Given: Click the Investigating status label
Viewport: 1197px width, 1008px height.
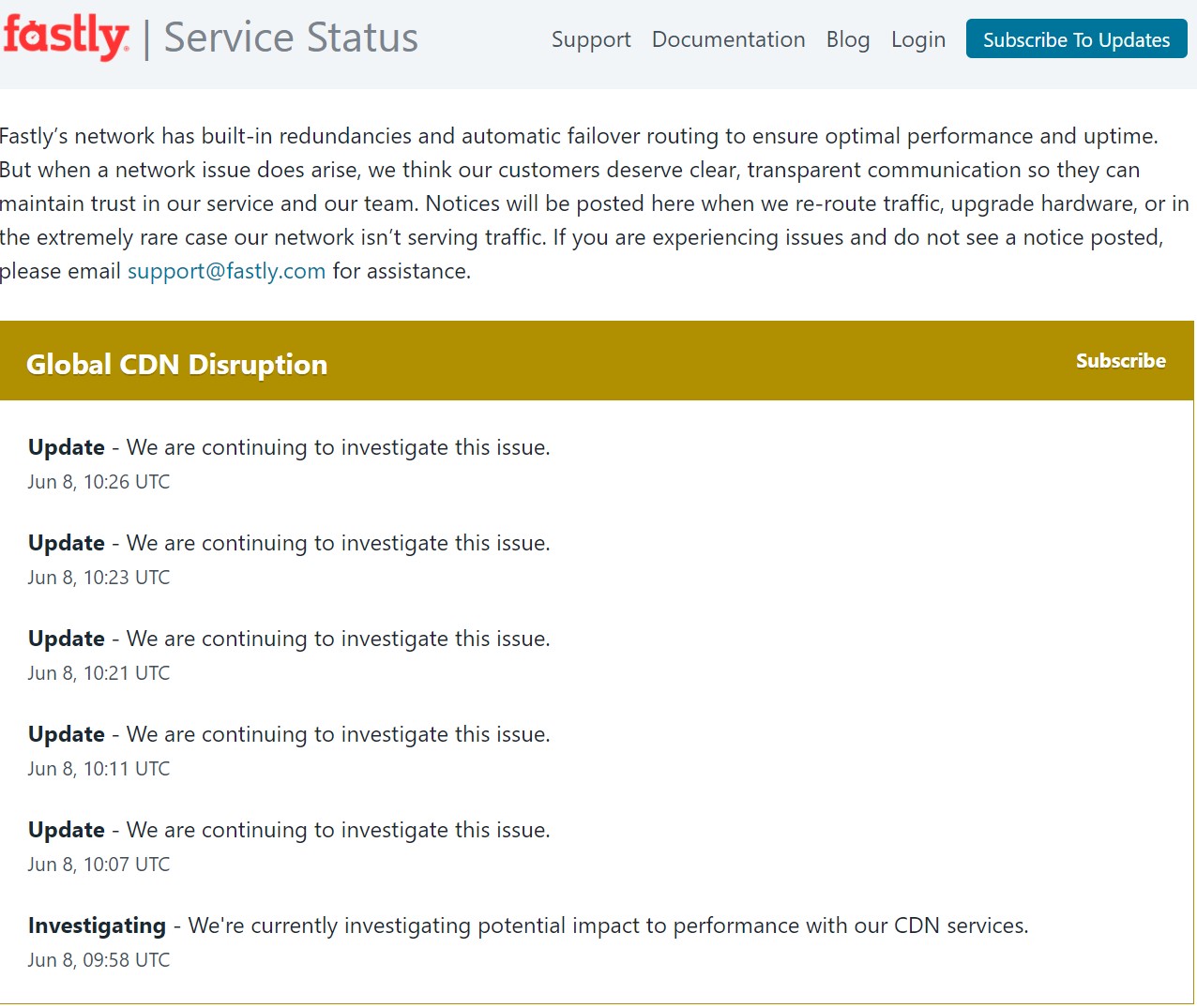Looking at the screenshot, I should pos(97,925).
